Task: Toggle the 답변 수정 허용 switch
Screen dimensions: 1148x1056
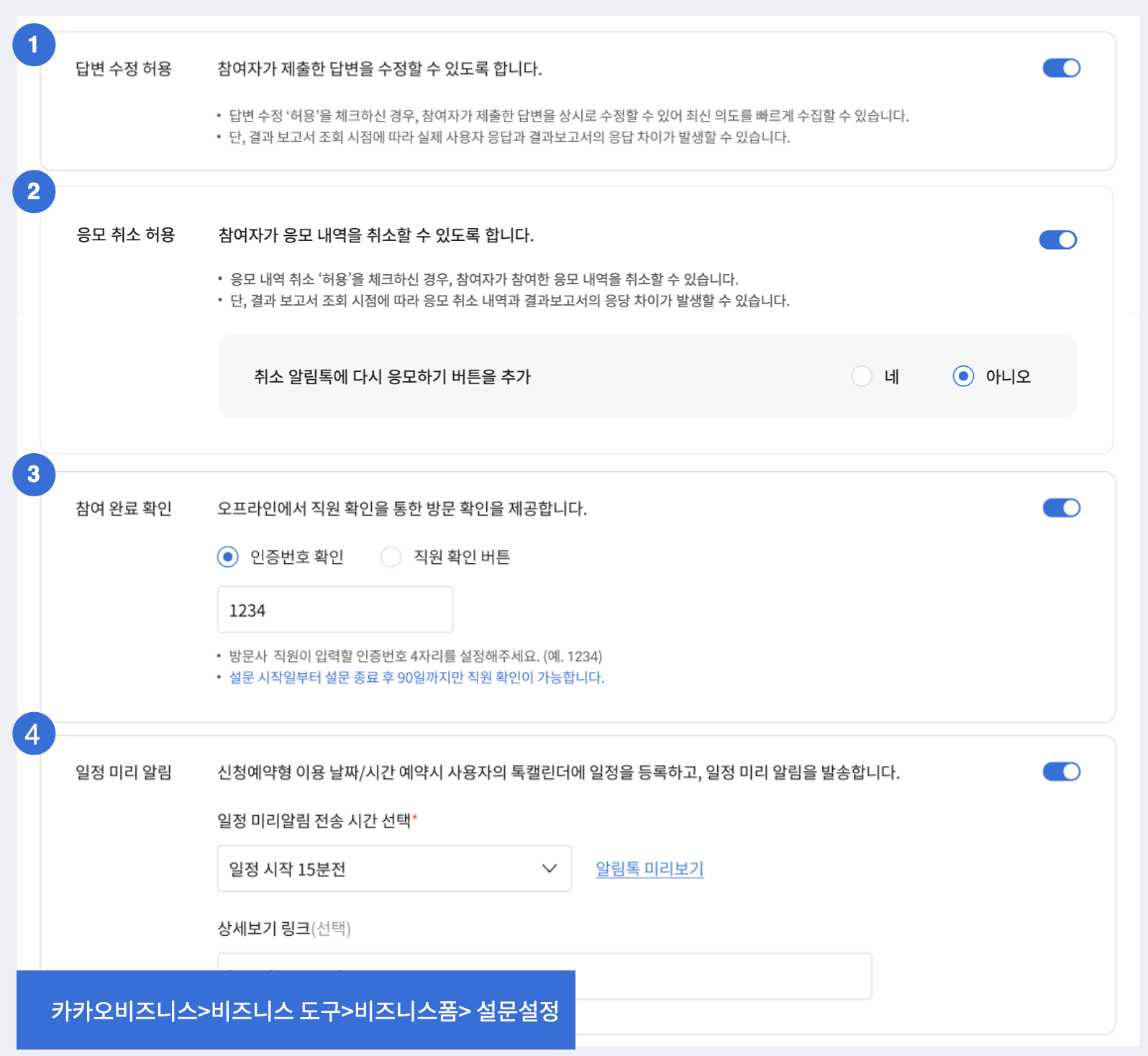Action: pos(1061,68)
